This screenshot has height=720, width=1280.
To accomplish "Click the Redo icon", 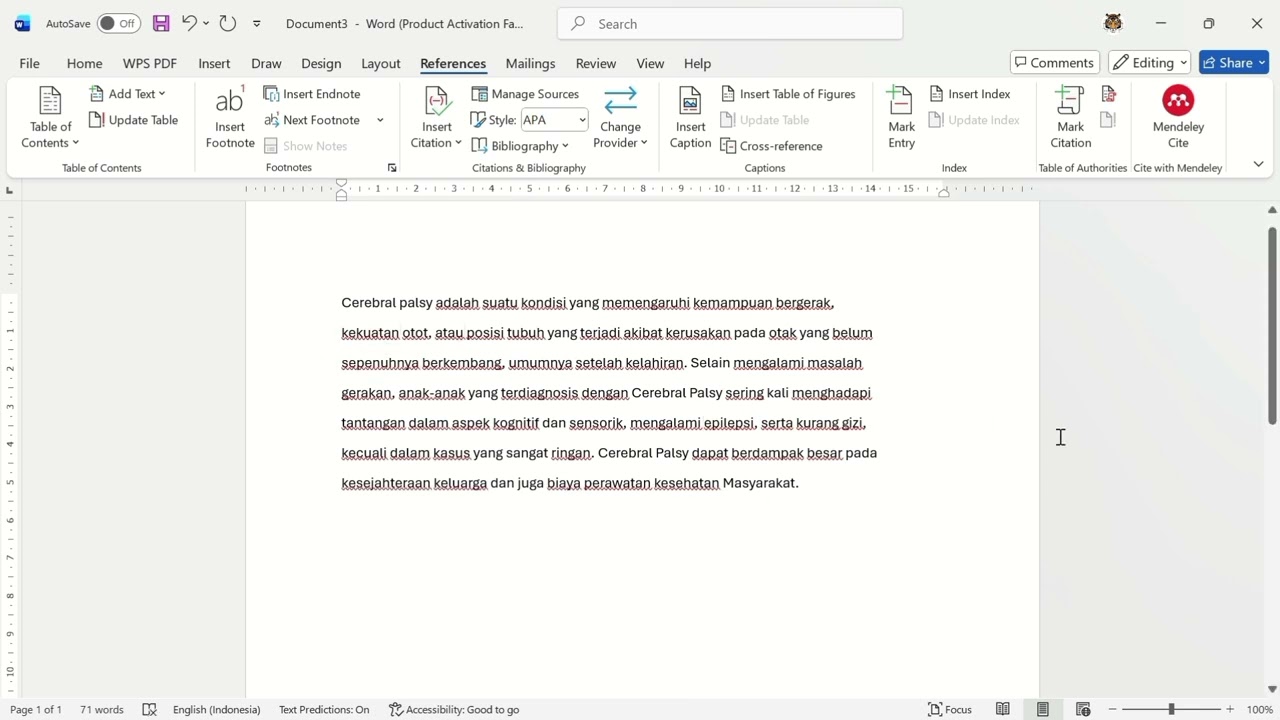I will [x=228, y=23].
